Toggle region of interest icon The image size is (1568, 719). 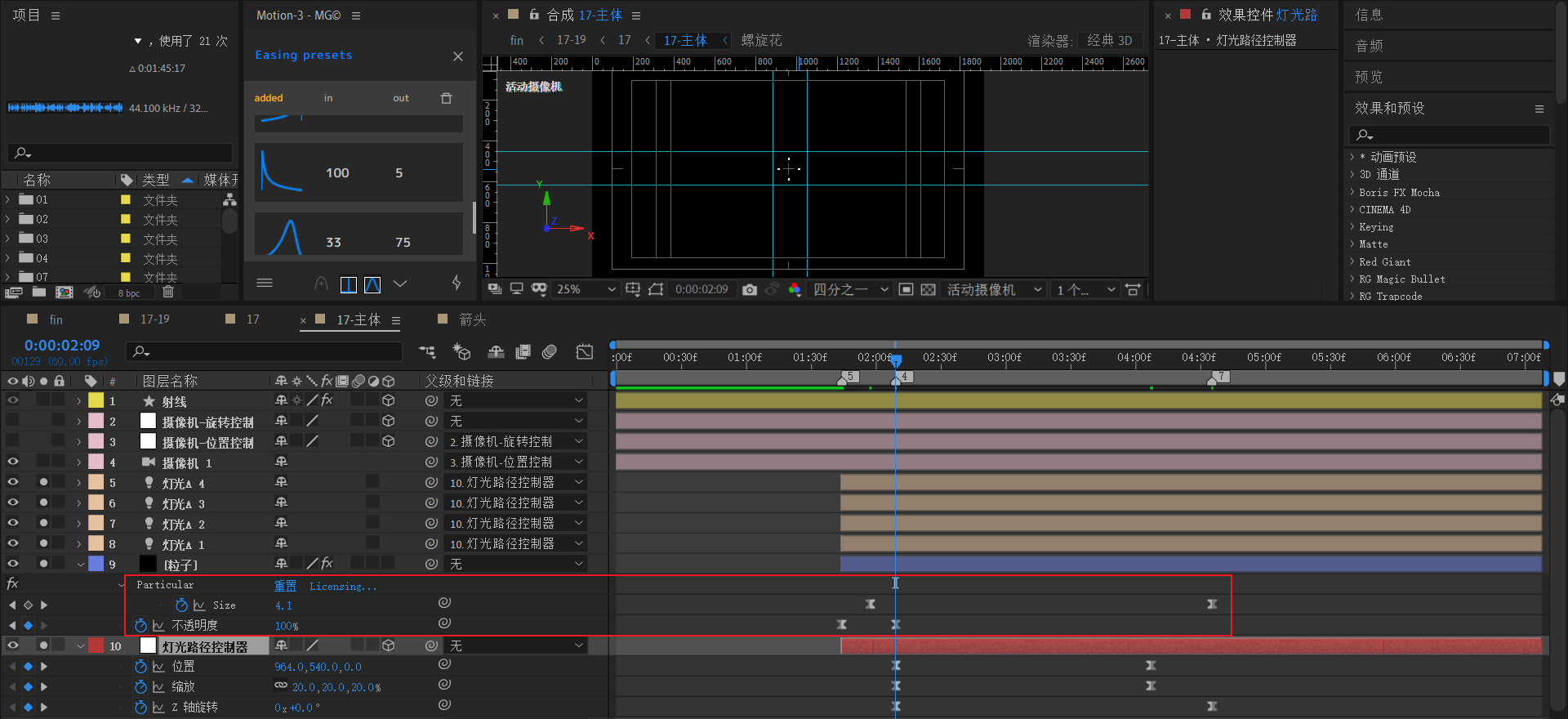pyautogui.click(x=906, y=289)
